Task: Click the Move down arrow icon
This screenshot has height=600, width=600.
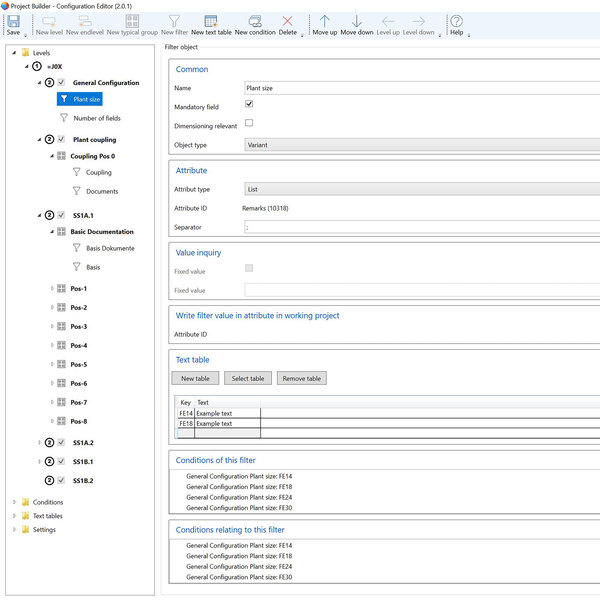Action: [357, 21]
